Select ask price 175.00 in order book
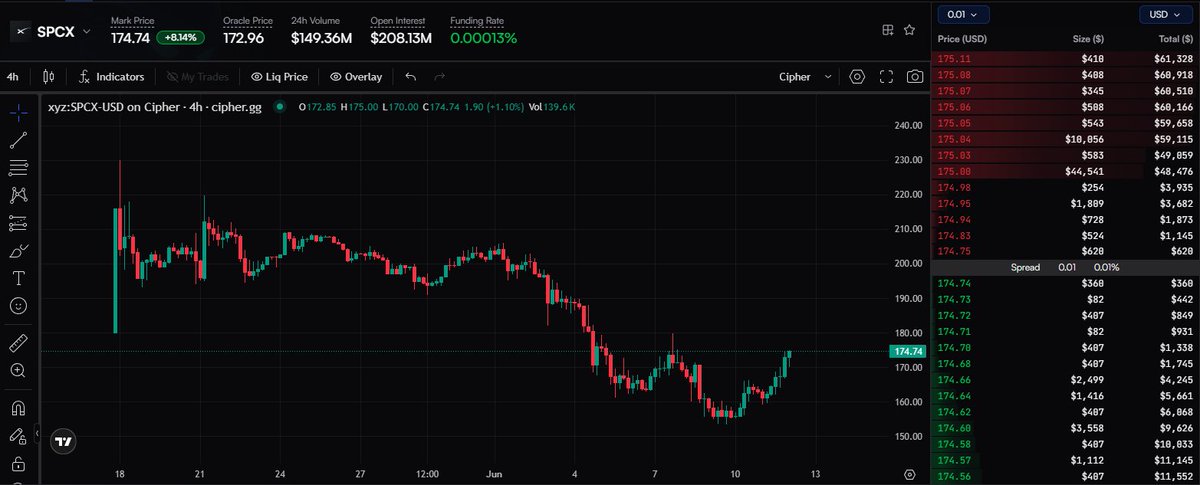Viewport: 1200px width, 485px height. click(953, 171)
